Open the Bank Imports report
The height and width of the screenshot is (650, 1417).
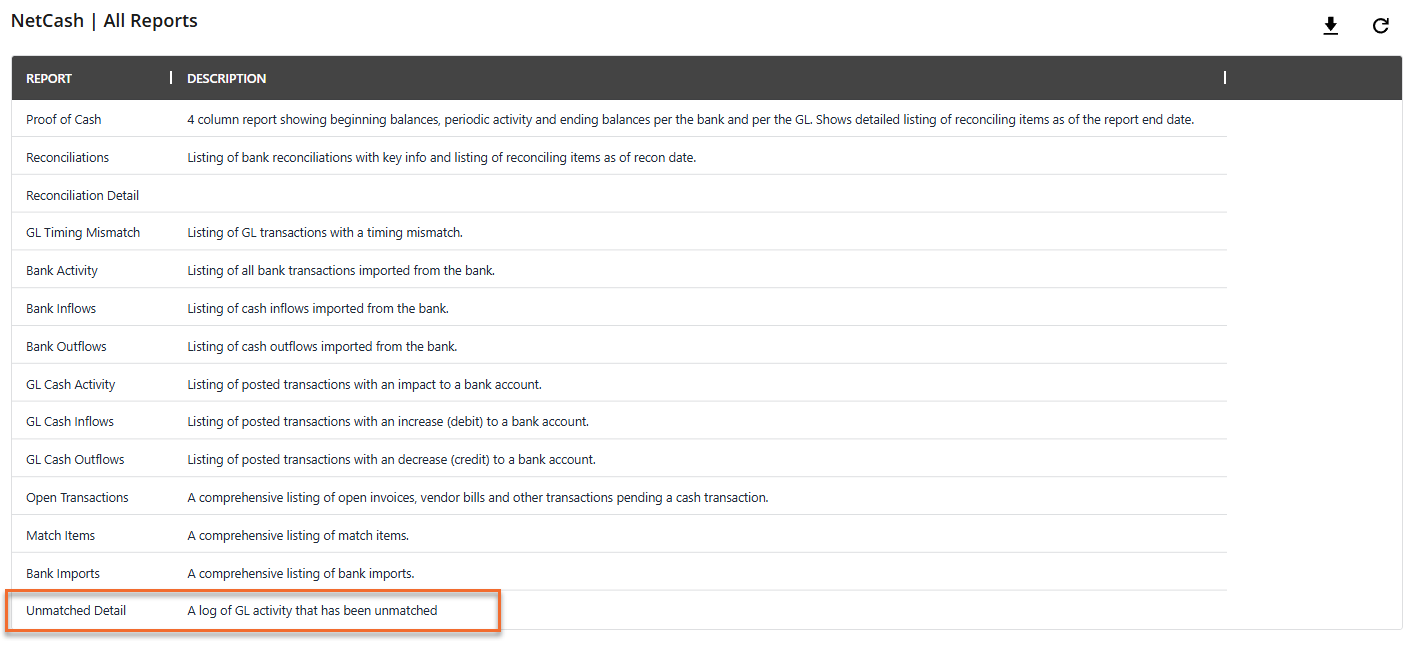(63, 573)
